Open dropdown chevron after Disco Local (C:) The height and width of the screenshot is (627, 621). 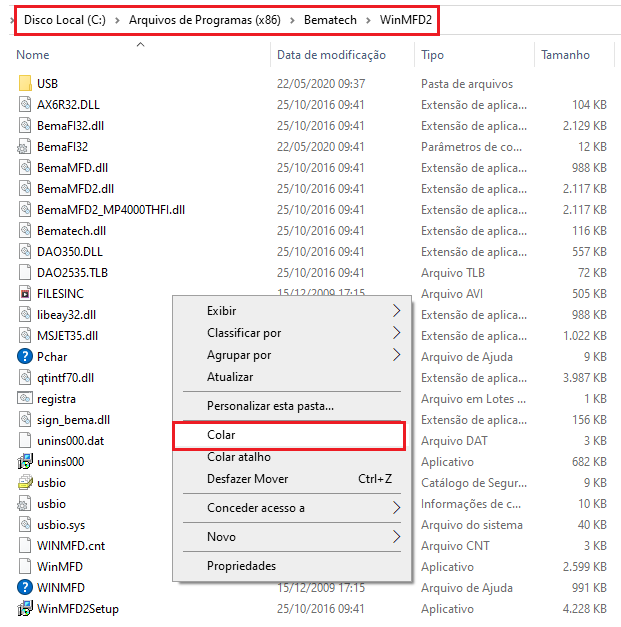pos(117,20)
